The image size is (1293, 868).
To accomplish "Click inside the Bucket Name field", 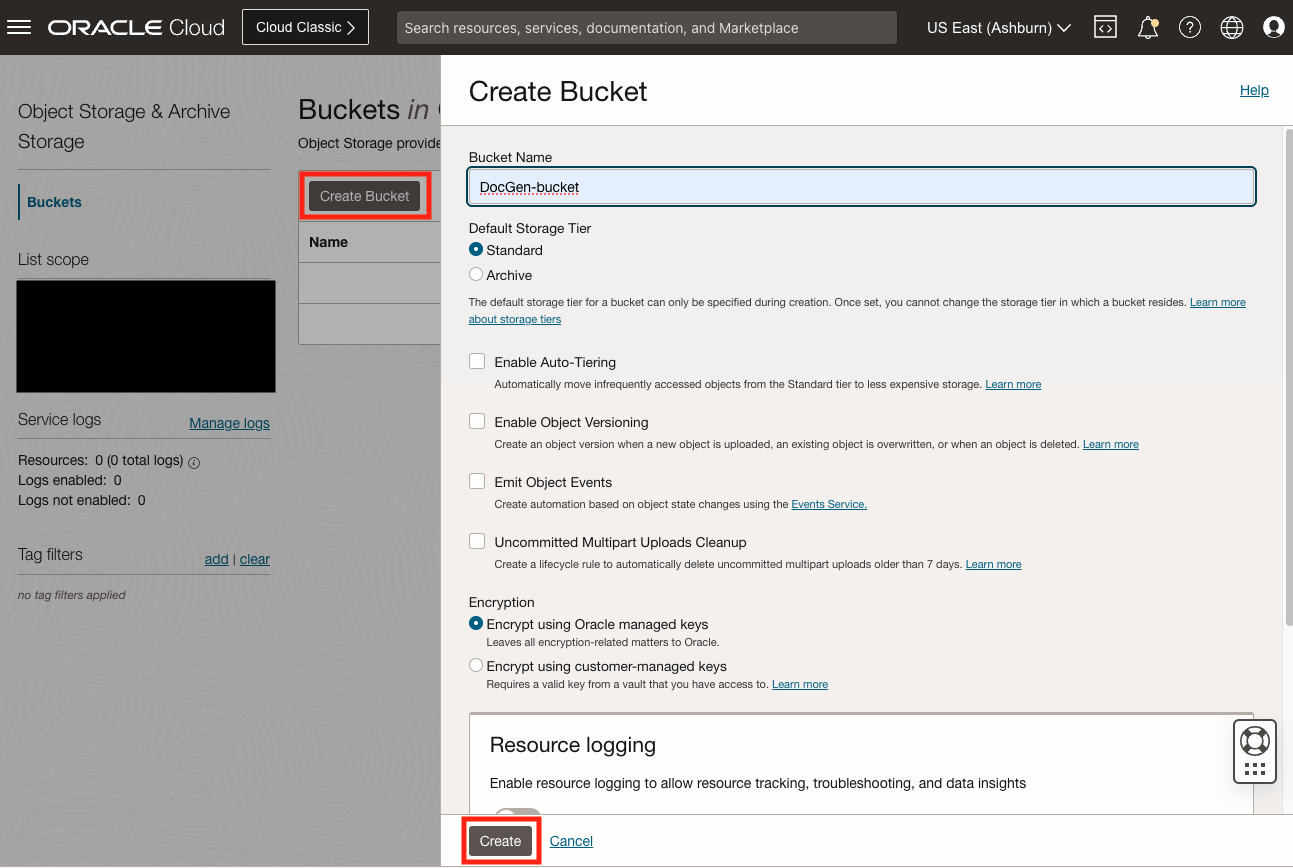I will [x=860, y=186].
